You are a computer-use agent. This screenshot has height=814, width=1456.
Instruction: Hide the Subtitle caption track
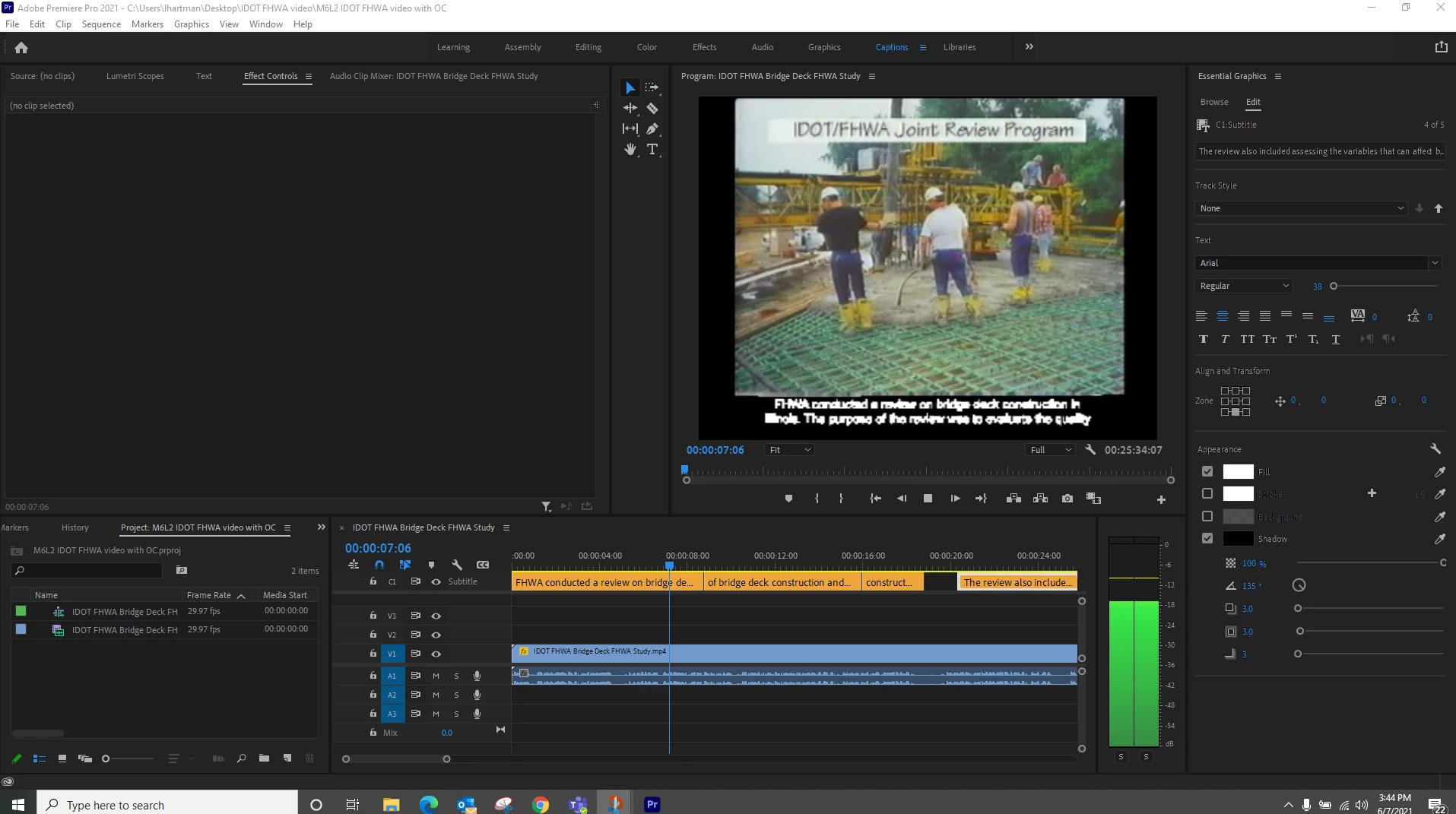[436, 582]
